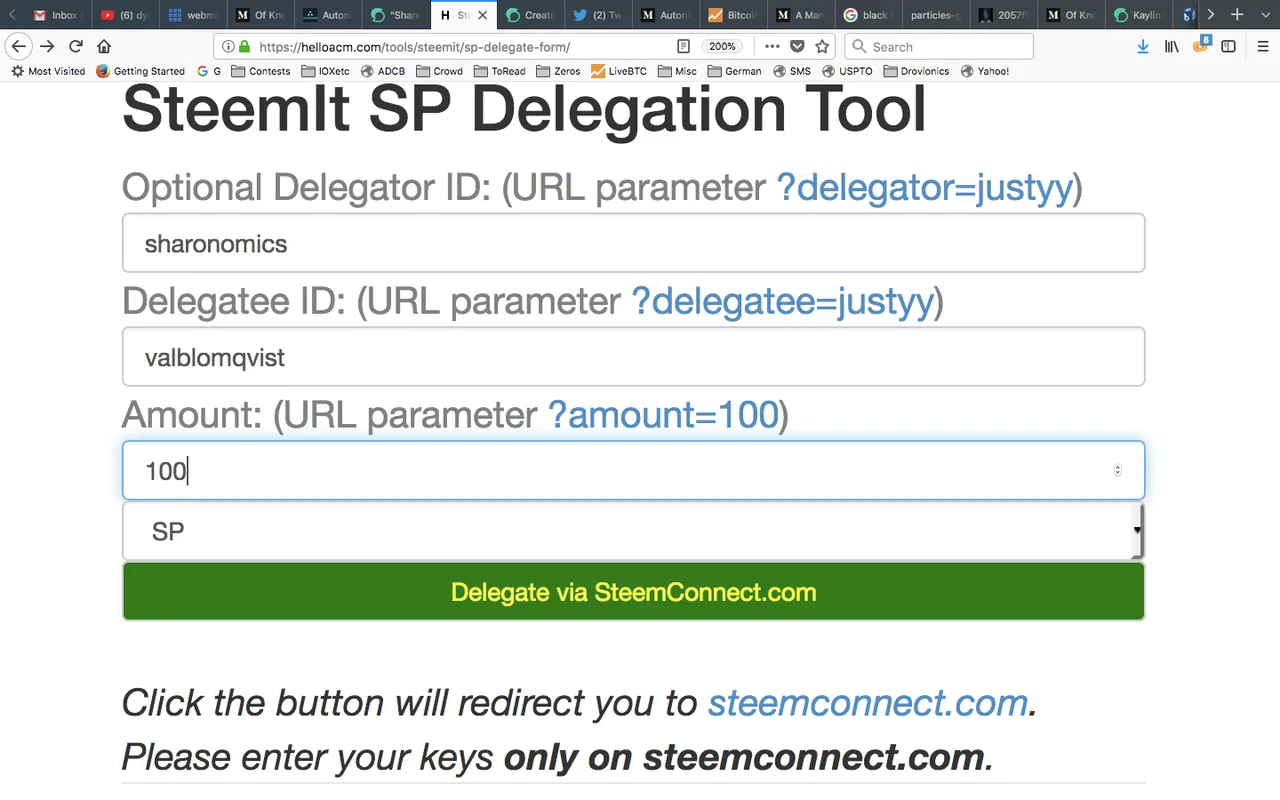Click Delegate via SteemConnect.com button

pos(633,591)
